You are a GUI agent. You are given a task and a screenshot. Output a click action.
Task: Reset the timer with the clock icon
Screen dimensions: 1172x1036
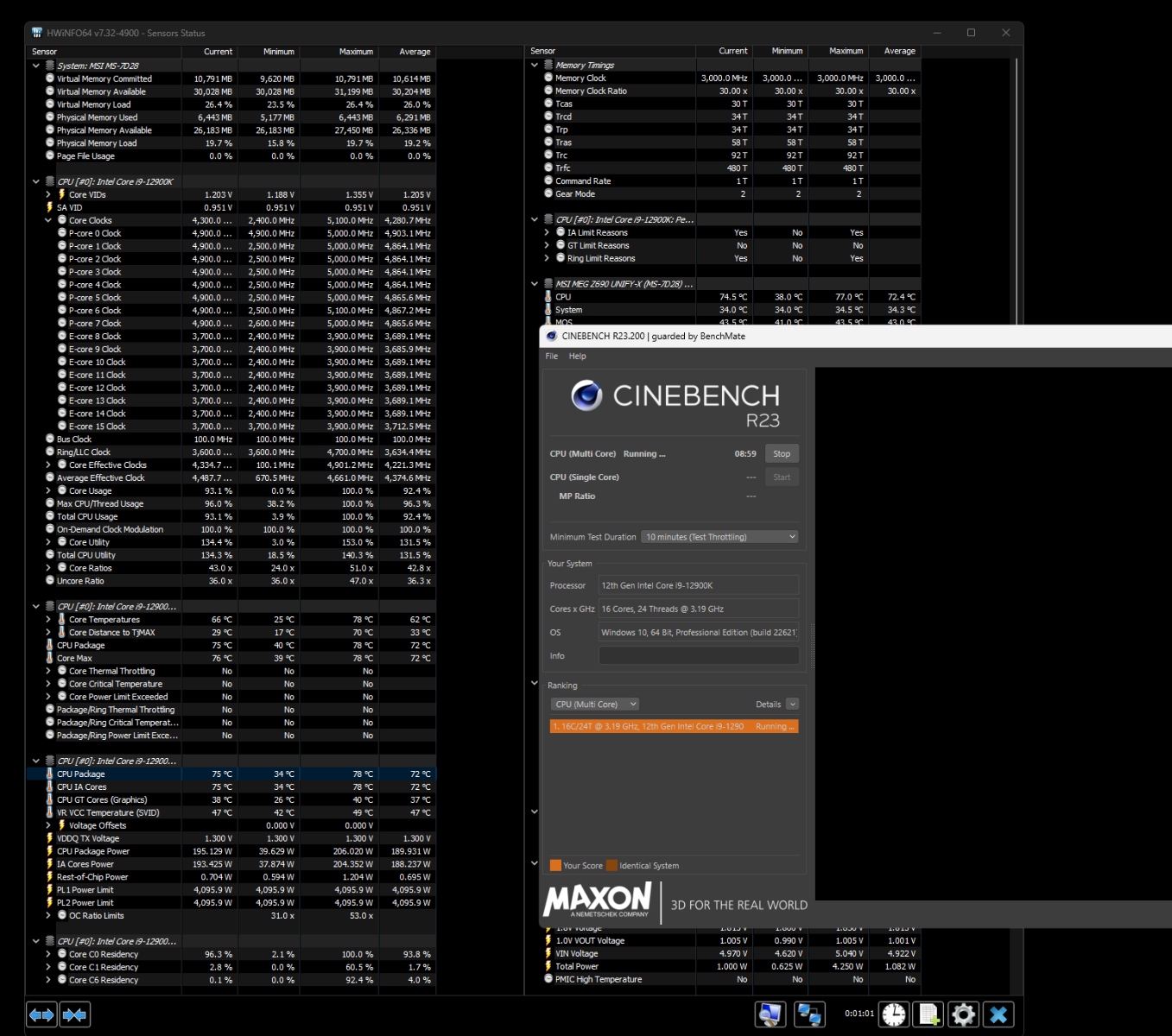click(894, 1014)
